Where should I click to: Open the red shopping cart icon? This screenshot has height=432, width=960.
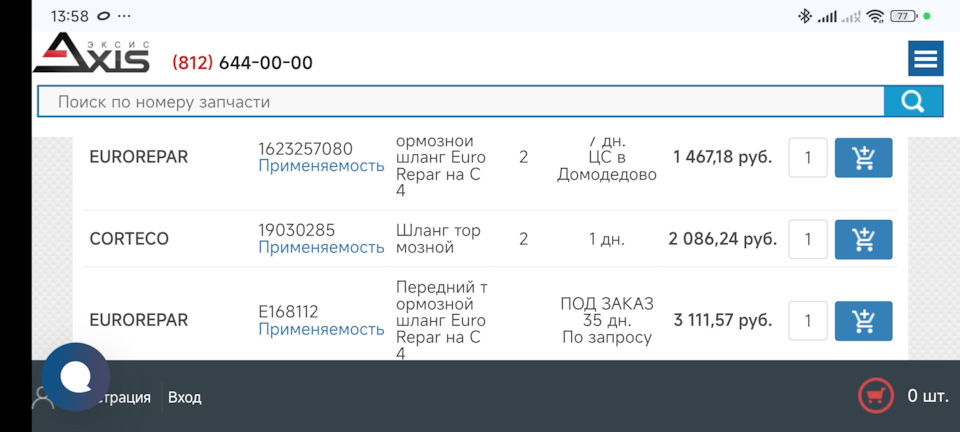(x=876, y=396)
